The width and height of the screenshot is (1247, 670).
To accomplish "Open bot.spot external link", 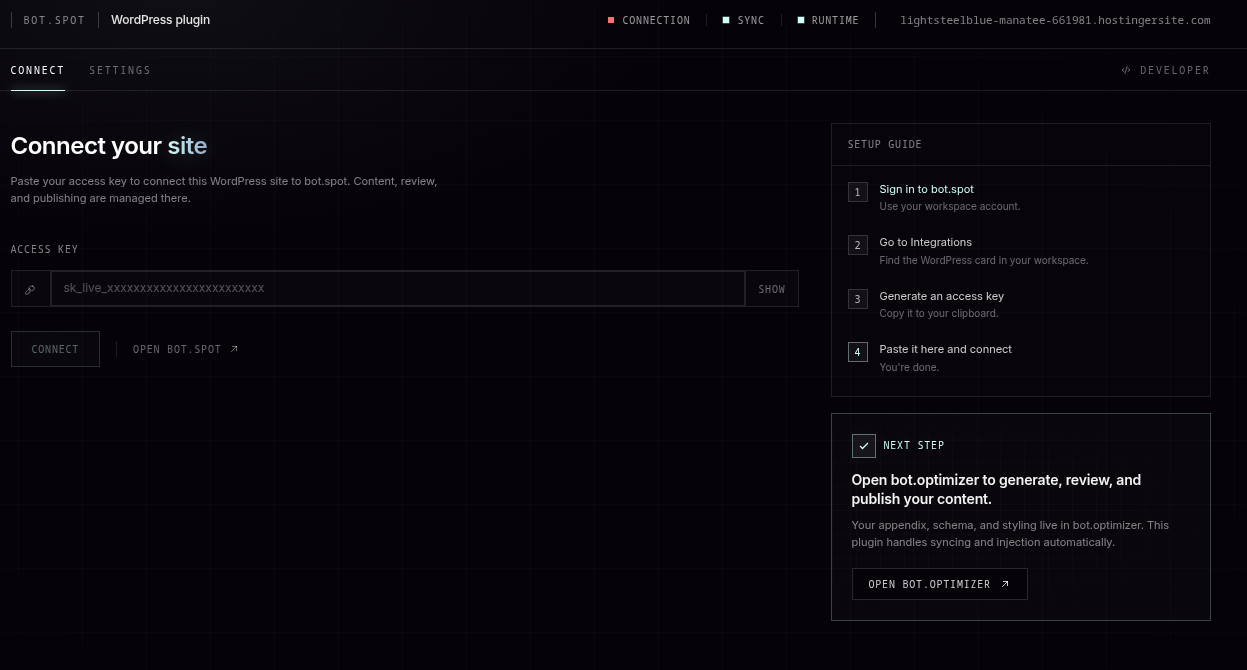I will point(186,349).
